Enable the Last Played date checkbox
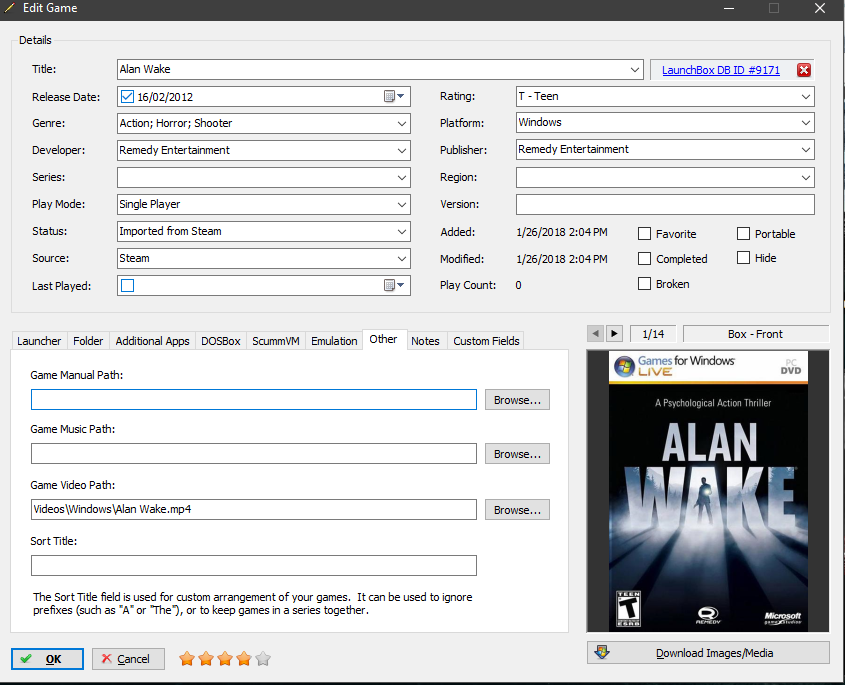 click(x=127, y=285)
